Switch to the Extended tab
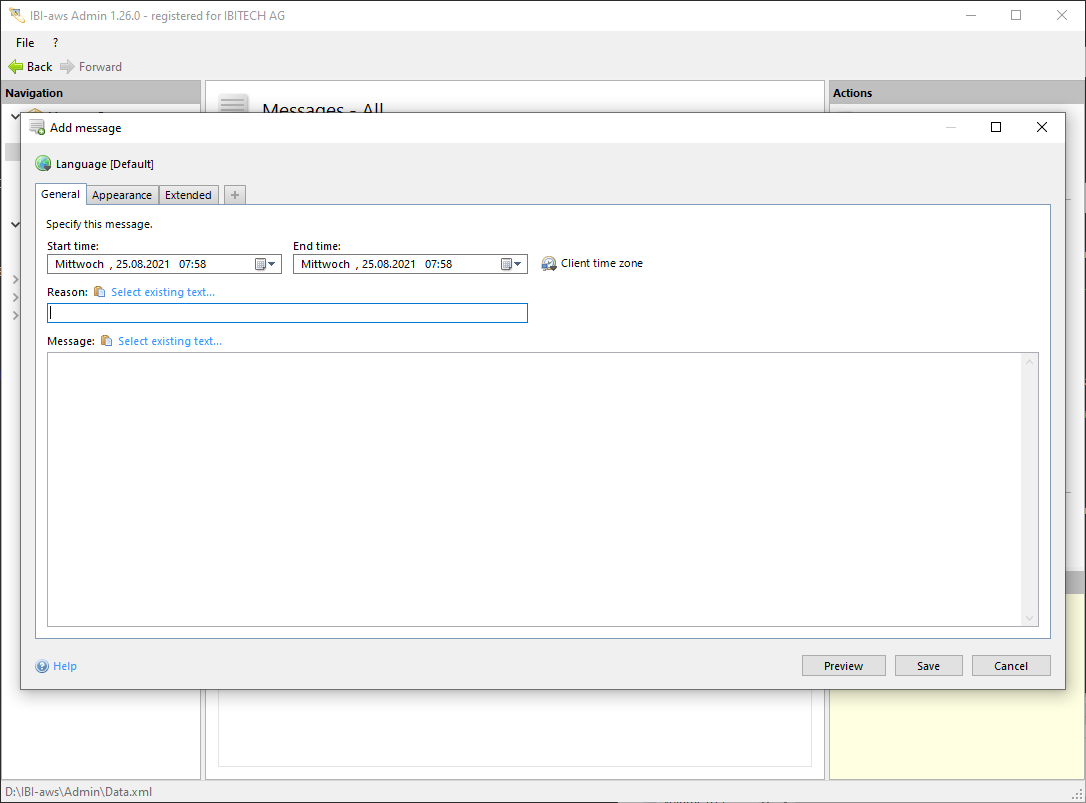 coord(188,195)
